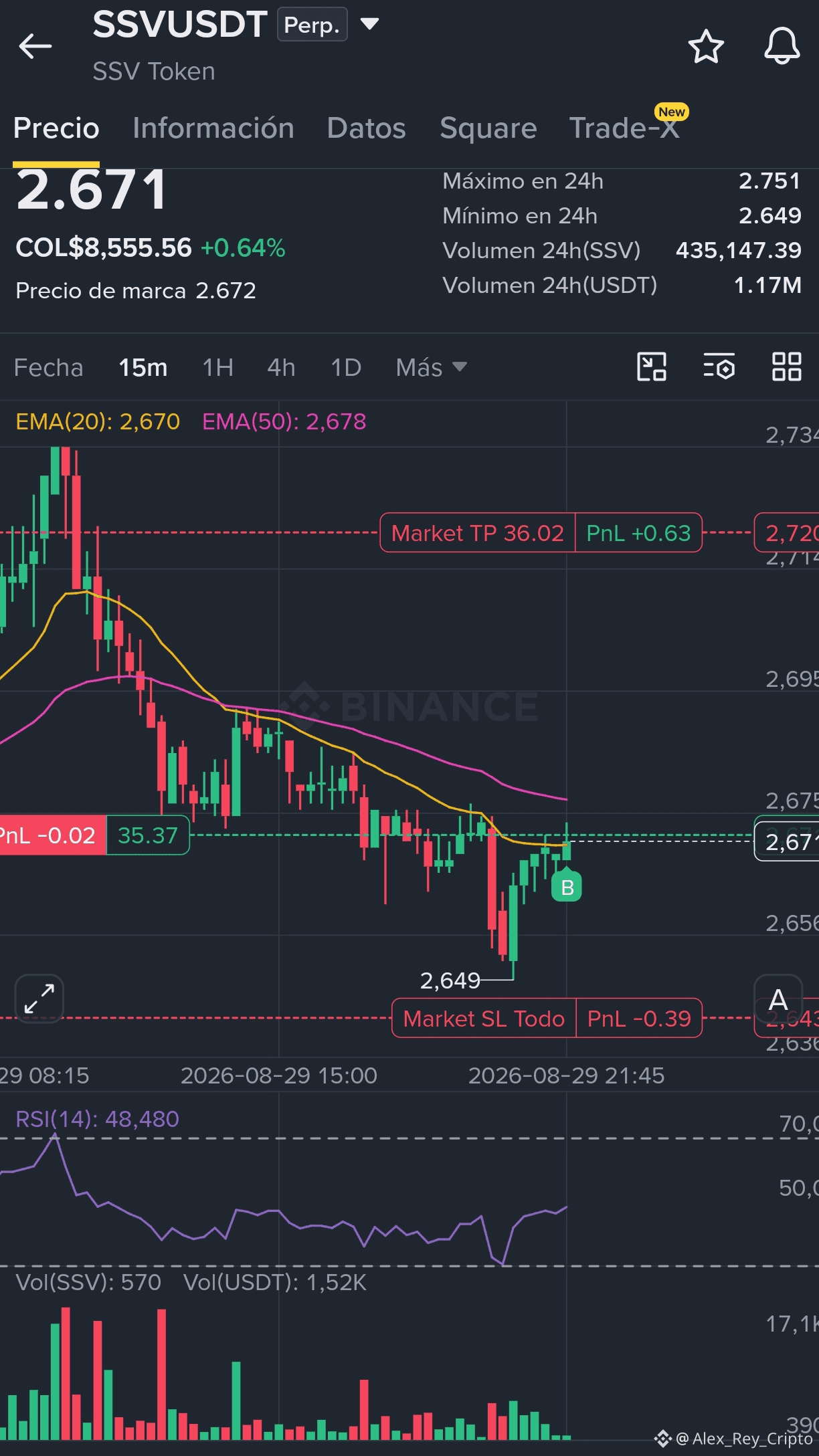
Task: Select the 15m timeframe
Action: (143, 367)
